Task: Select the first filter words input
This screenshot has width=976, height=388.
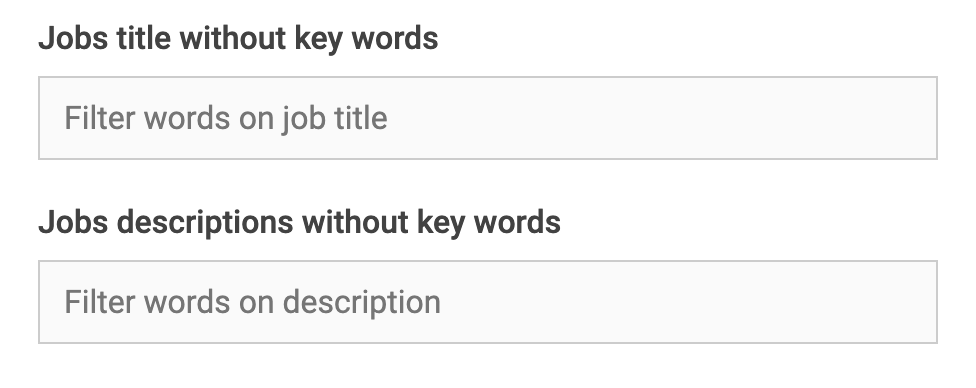Action: pos(487,118)
